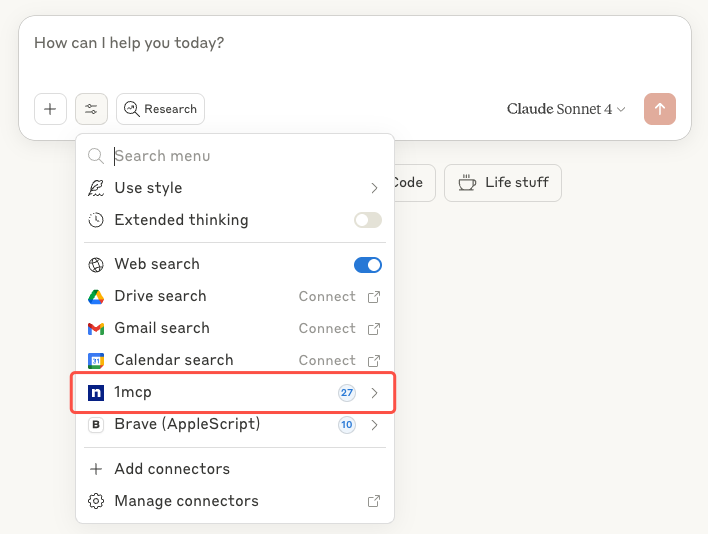The width and height of the screenshot is (708, 534).
Task: Choose Add connectors
Action: click(x=235, y=469)
